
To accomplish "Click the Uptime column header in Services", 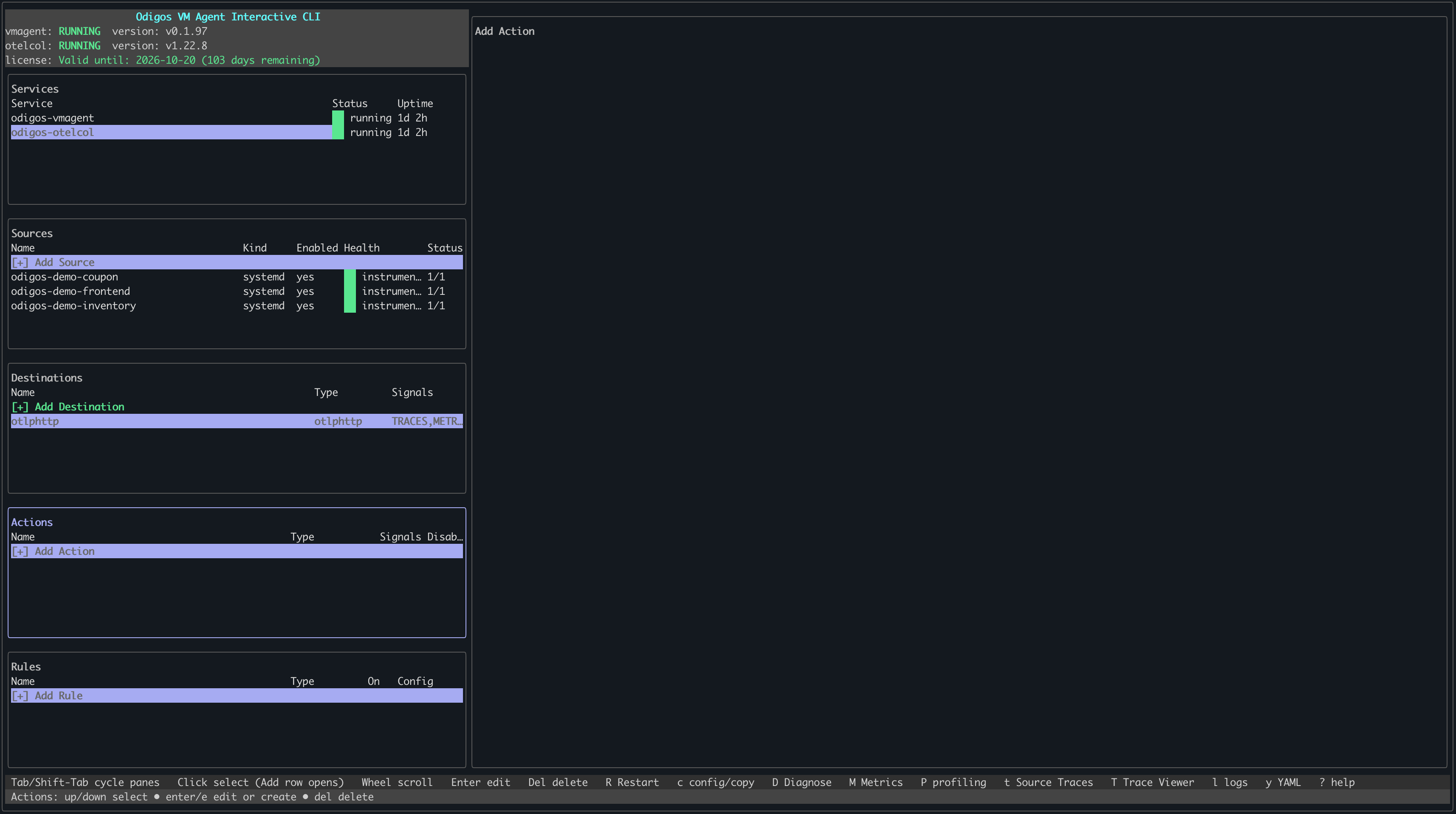I will click(x=415, y=103).
